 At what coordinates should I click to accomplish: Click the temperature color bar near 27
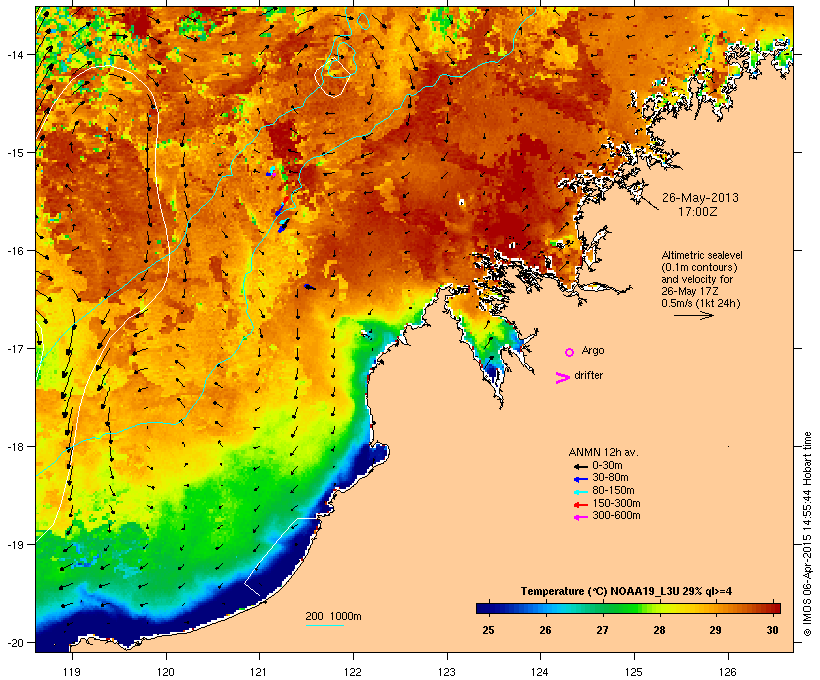coord(602,608)
